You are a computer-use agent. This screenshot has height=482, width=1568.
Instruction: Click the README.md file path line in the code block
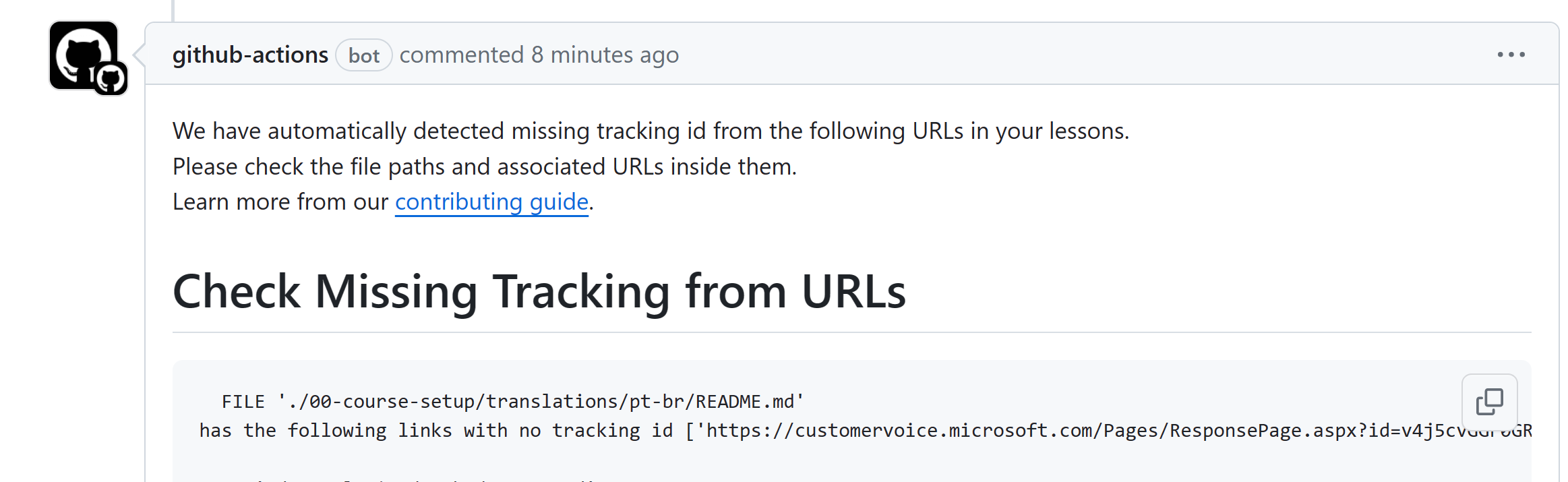coord(512,402)
